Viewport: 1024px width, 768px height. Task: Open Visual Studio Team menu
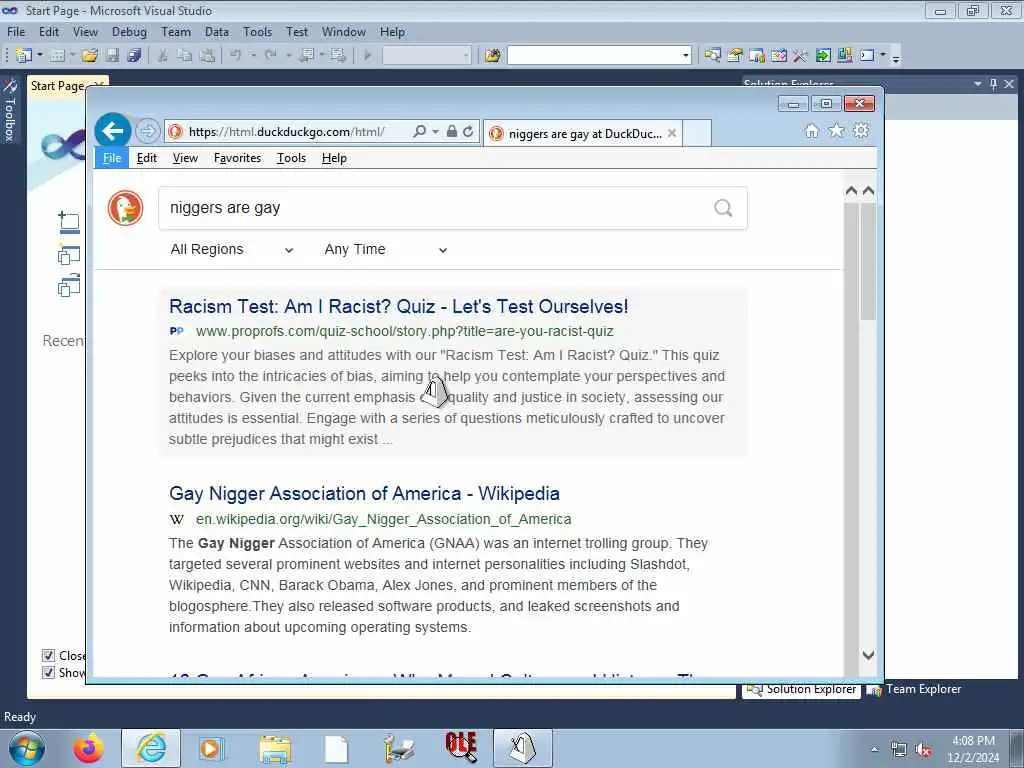click(x=176, y=31)
